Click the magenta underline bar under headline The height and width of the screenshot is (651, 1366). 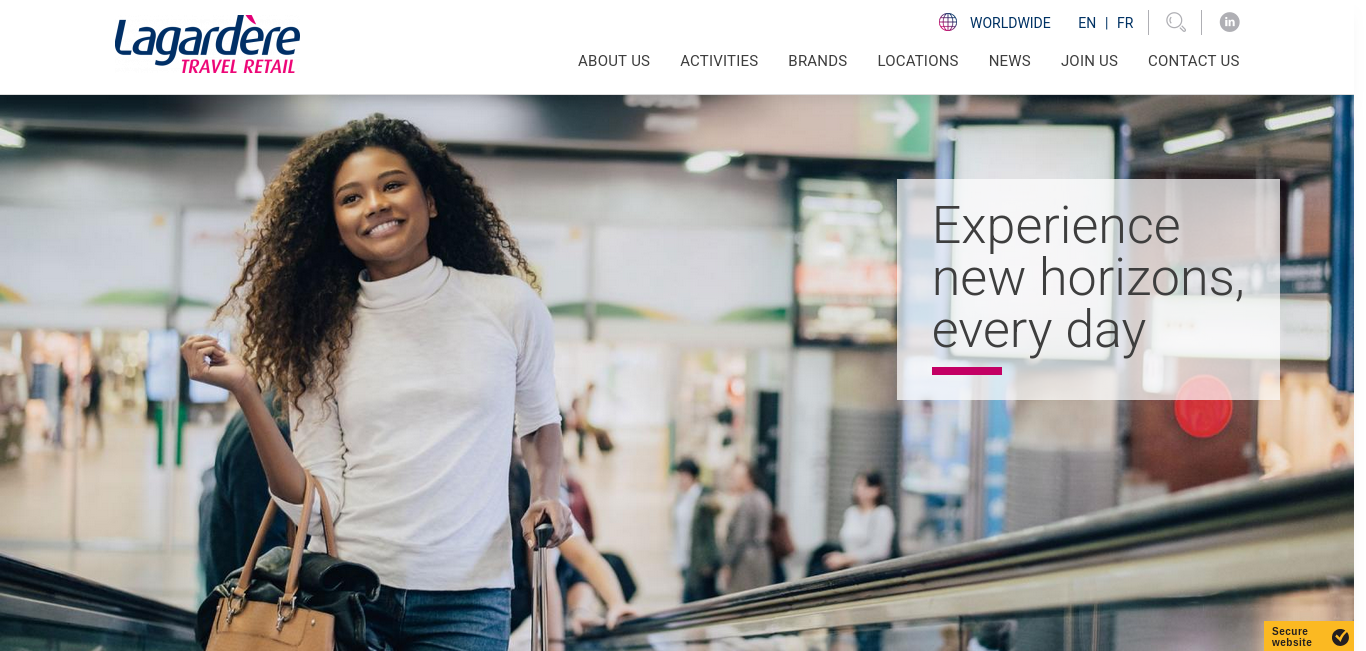click(967, 371)
